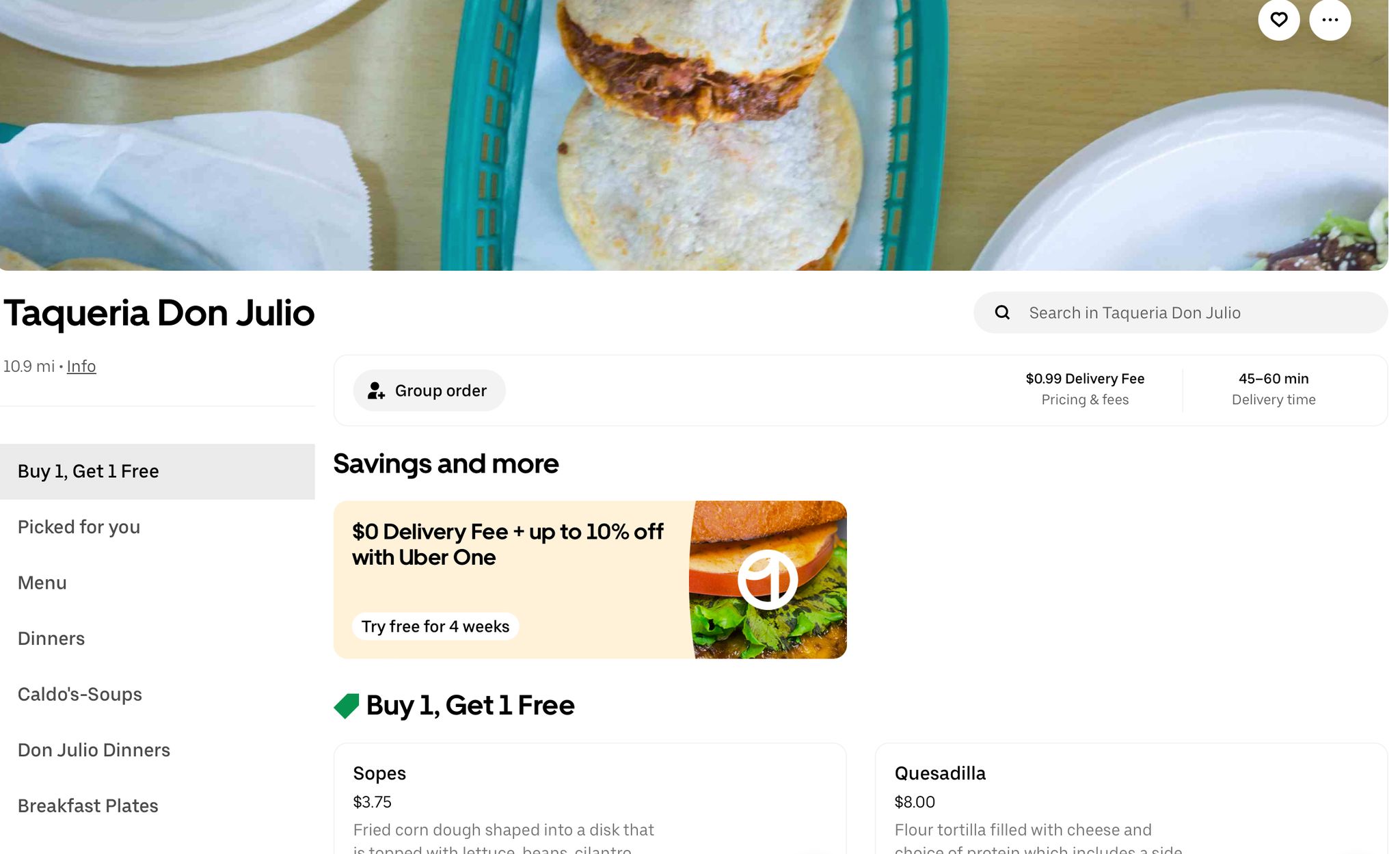Click the green tag icon by Buy 1, Get 1 Free

(347, 706)
